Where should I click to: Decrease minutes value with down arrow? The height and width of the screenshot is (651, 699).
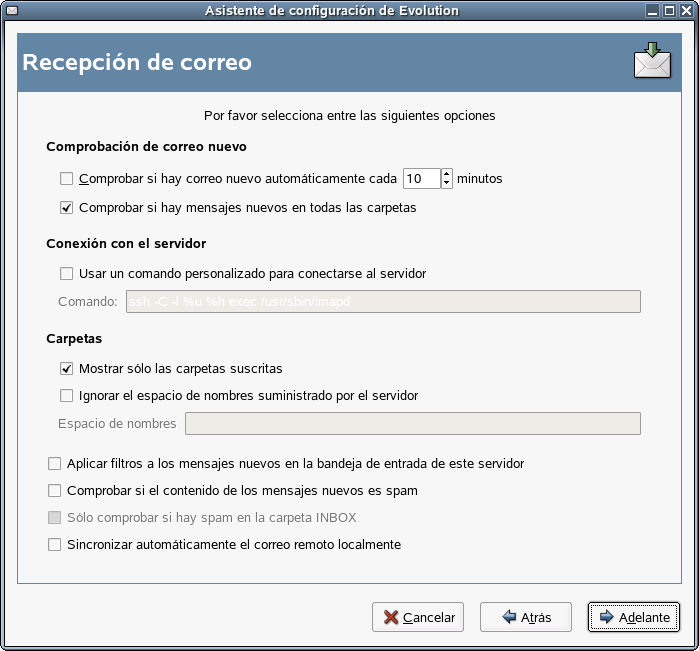click(x=447, y=183)
